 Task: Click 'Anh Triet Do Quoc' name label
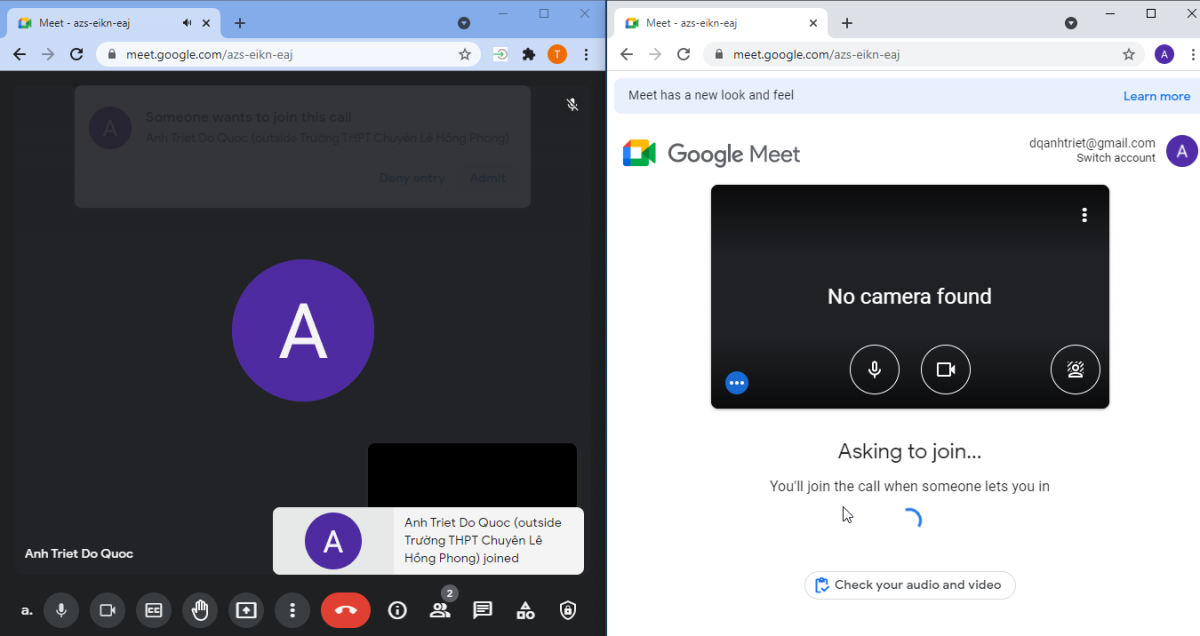pyautogui.click(x=79, y=553)
